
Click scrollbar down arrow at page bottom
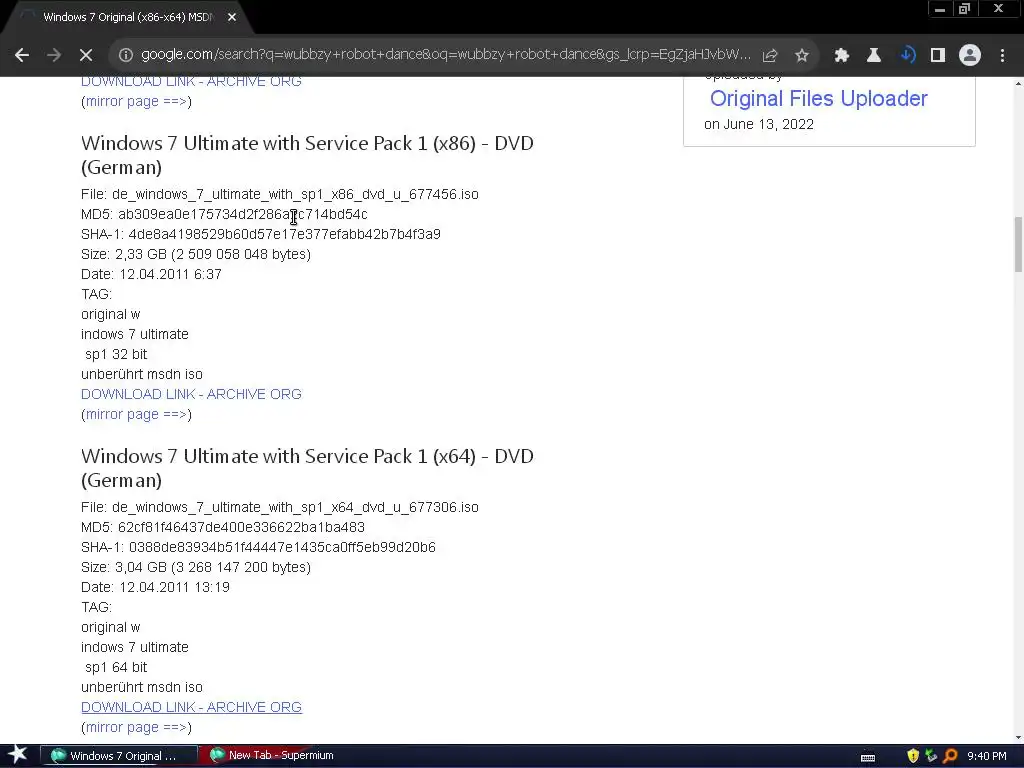[1018, 738]
